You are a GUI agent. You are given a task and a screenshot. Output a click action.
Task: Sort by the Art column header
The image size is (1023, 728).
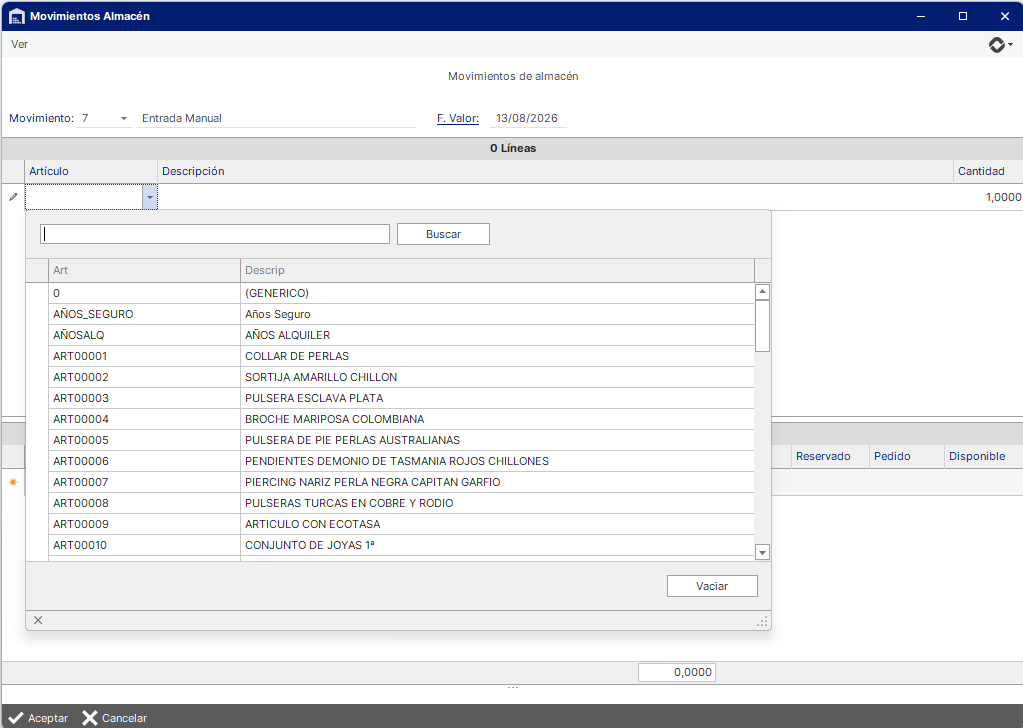coord(144,270)
